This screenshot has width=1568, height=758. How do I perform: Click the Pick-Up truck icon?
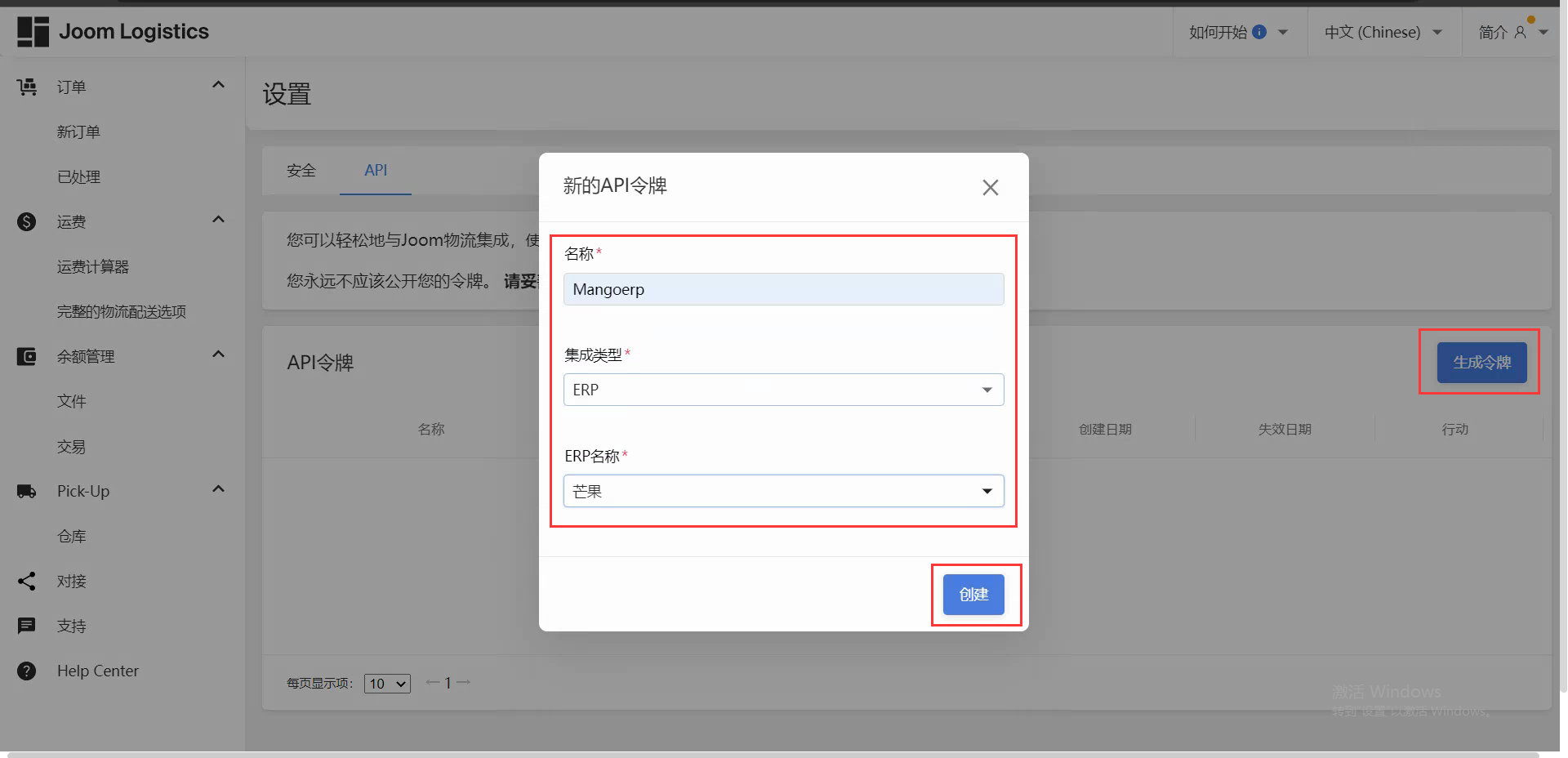27,491
